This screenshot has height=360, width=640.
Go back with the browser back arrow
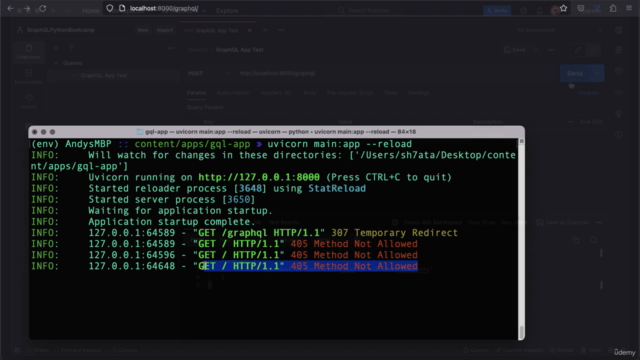click(x=11, y=8)
